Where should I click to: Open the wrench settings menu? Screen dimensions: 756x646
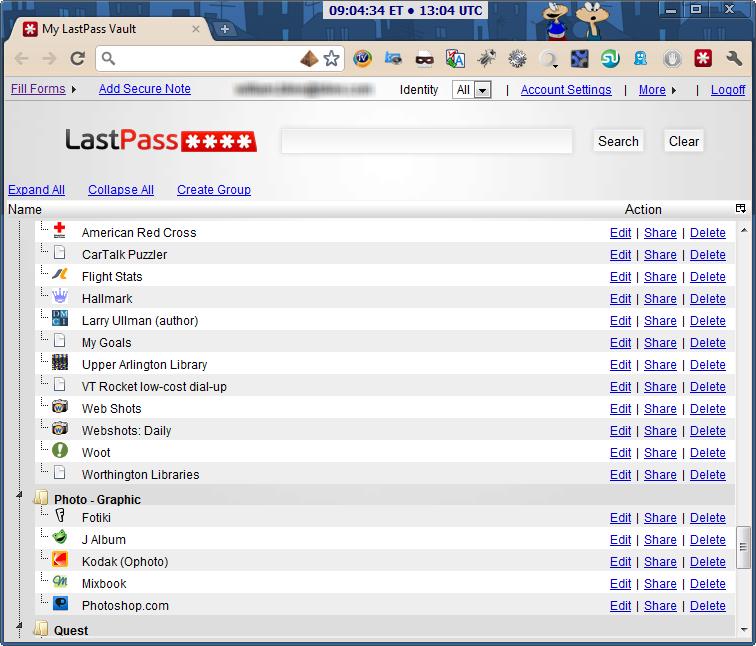click(733, 59)
